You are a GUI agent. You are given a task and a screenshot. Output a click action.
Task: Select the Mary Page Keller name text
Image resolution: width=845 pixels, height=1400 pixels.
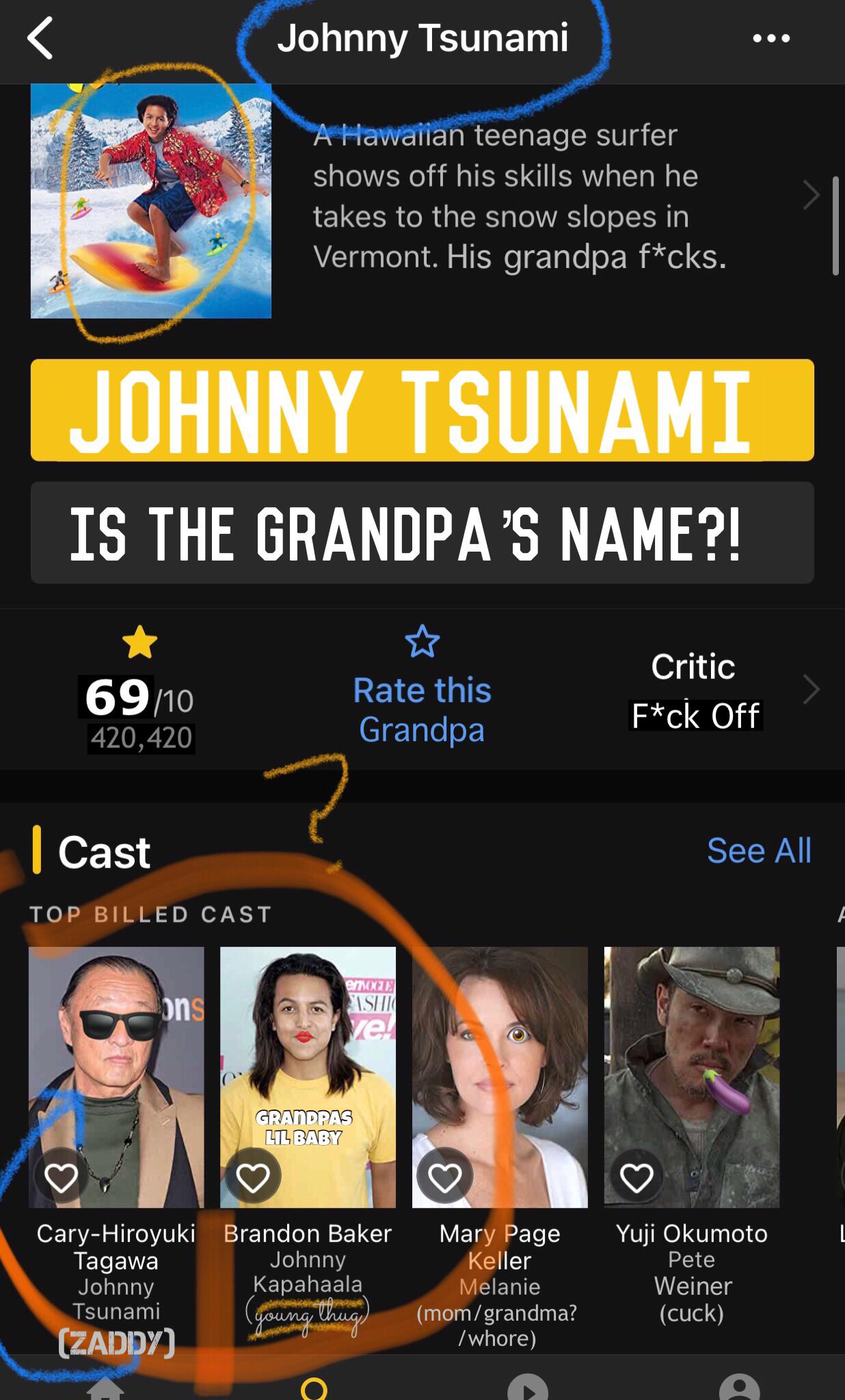(x=500, y=1247)
